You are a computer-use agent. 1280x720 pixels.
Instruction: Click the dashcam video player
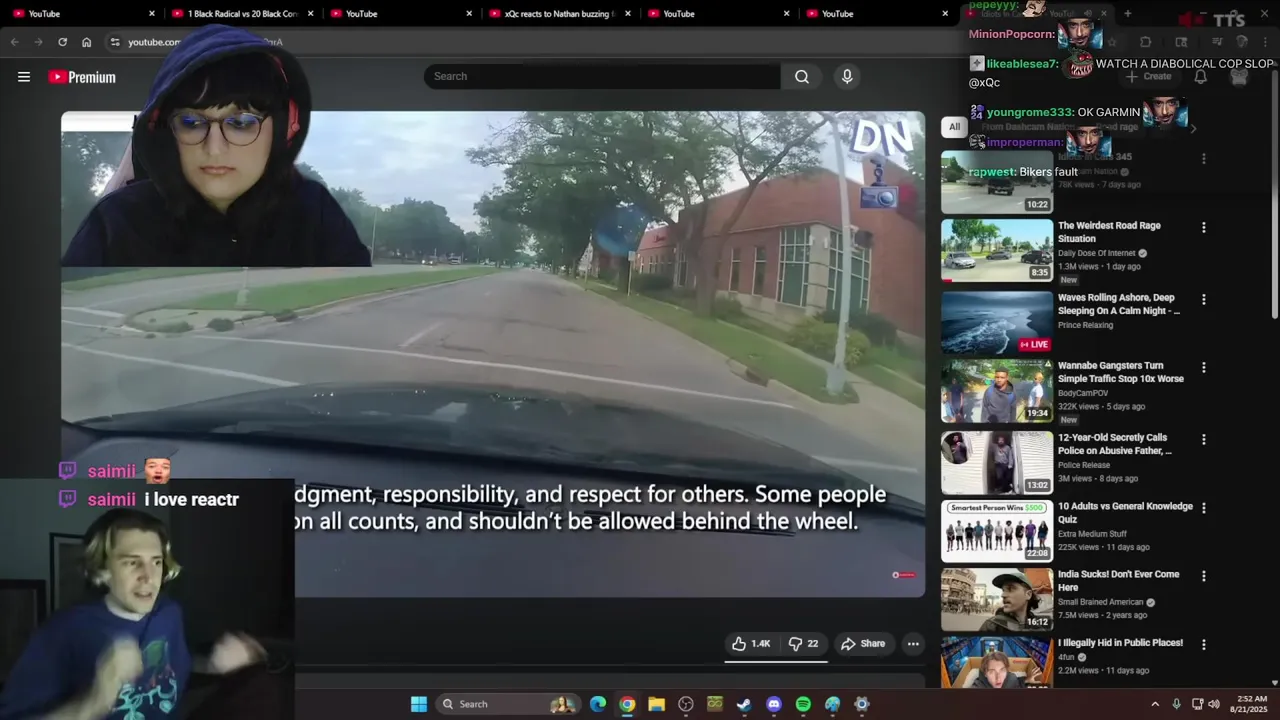tap(493, 354)
